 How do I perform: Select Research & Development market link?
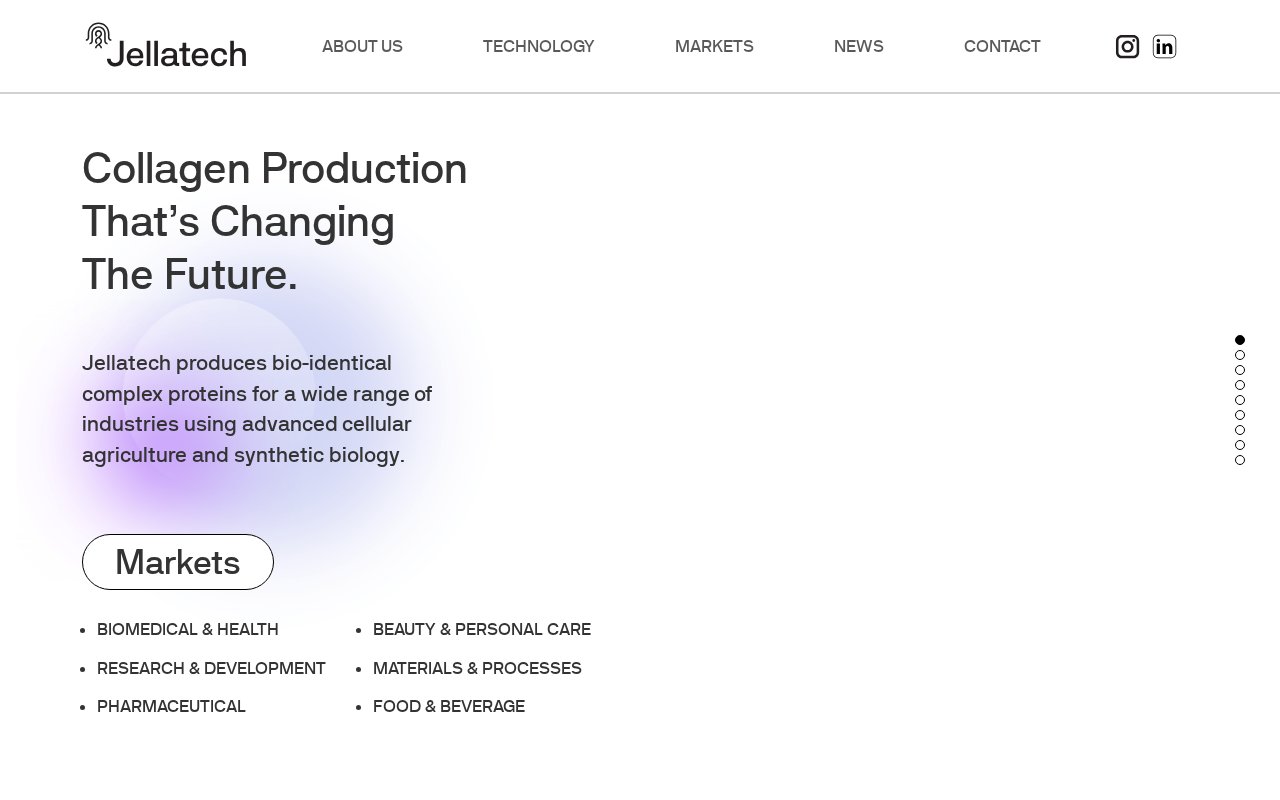pyautogui.click(x=211, y=668)
